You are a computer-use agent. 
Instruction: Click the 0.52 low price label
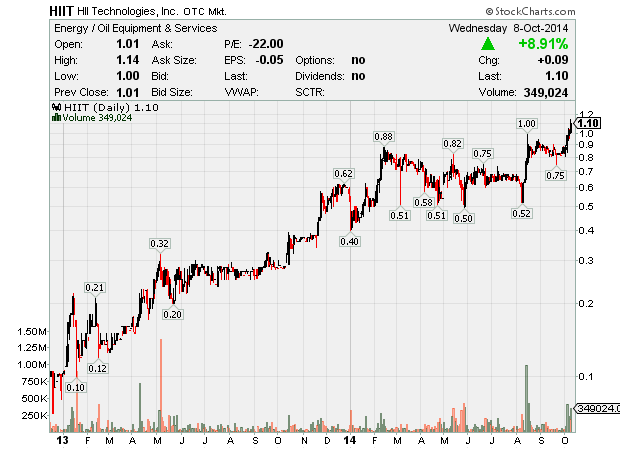point(522,214)
